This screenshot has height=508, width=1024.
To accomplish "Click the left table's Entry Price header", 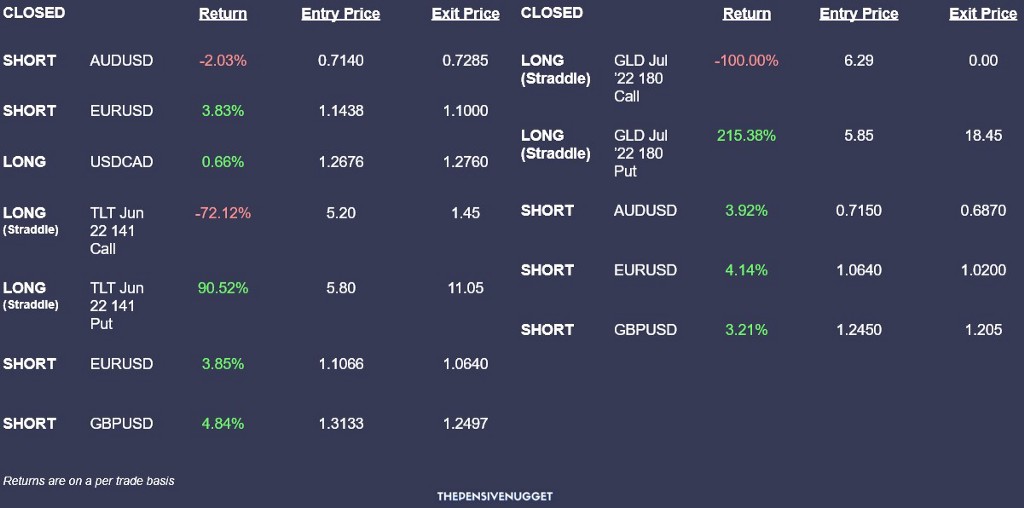I will (x=340, y=14).
